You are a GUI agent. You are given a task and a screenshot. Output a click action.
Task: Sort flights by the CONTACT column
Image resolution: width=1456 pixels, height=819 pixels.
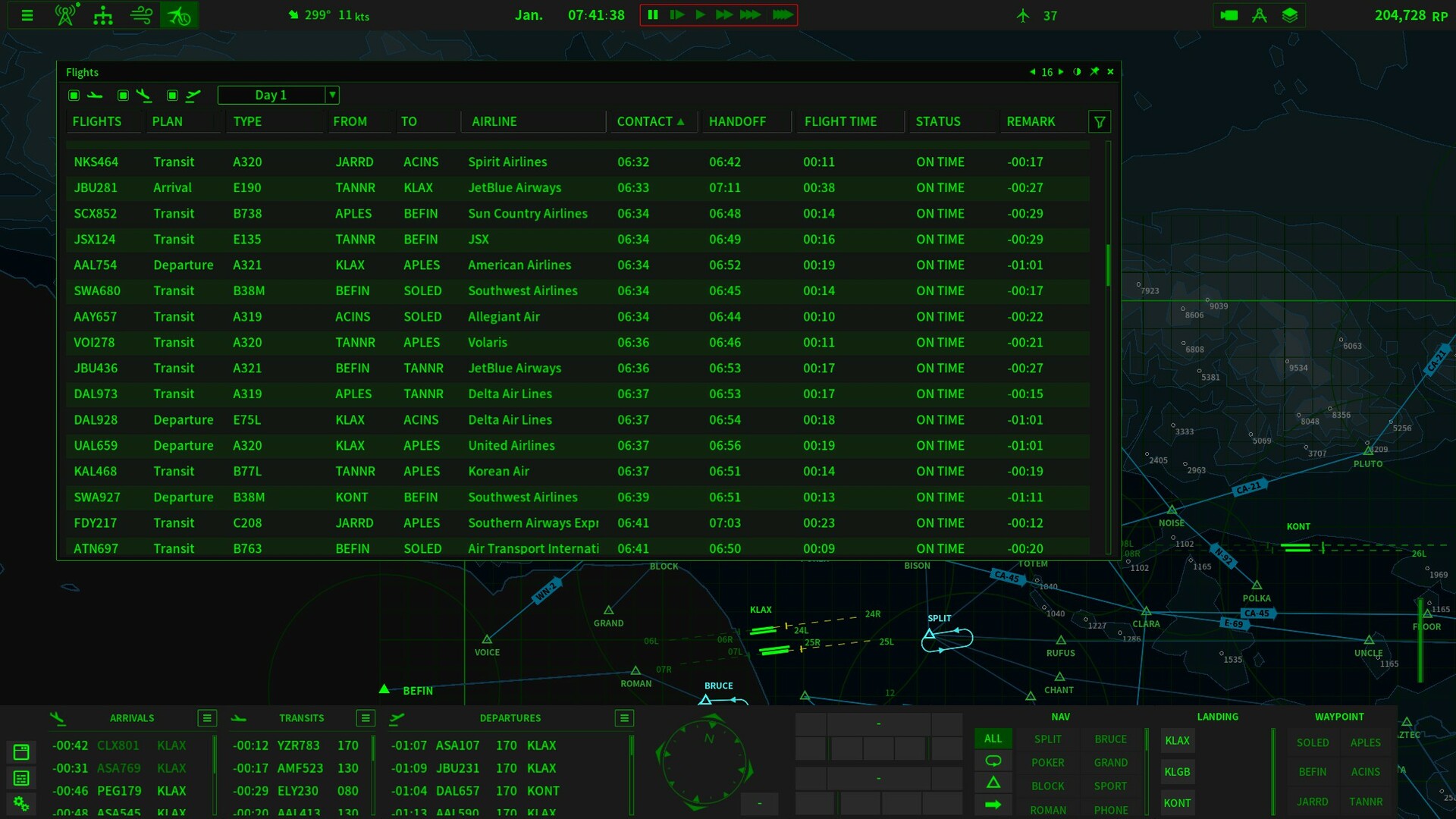646,121
